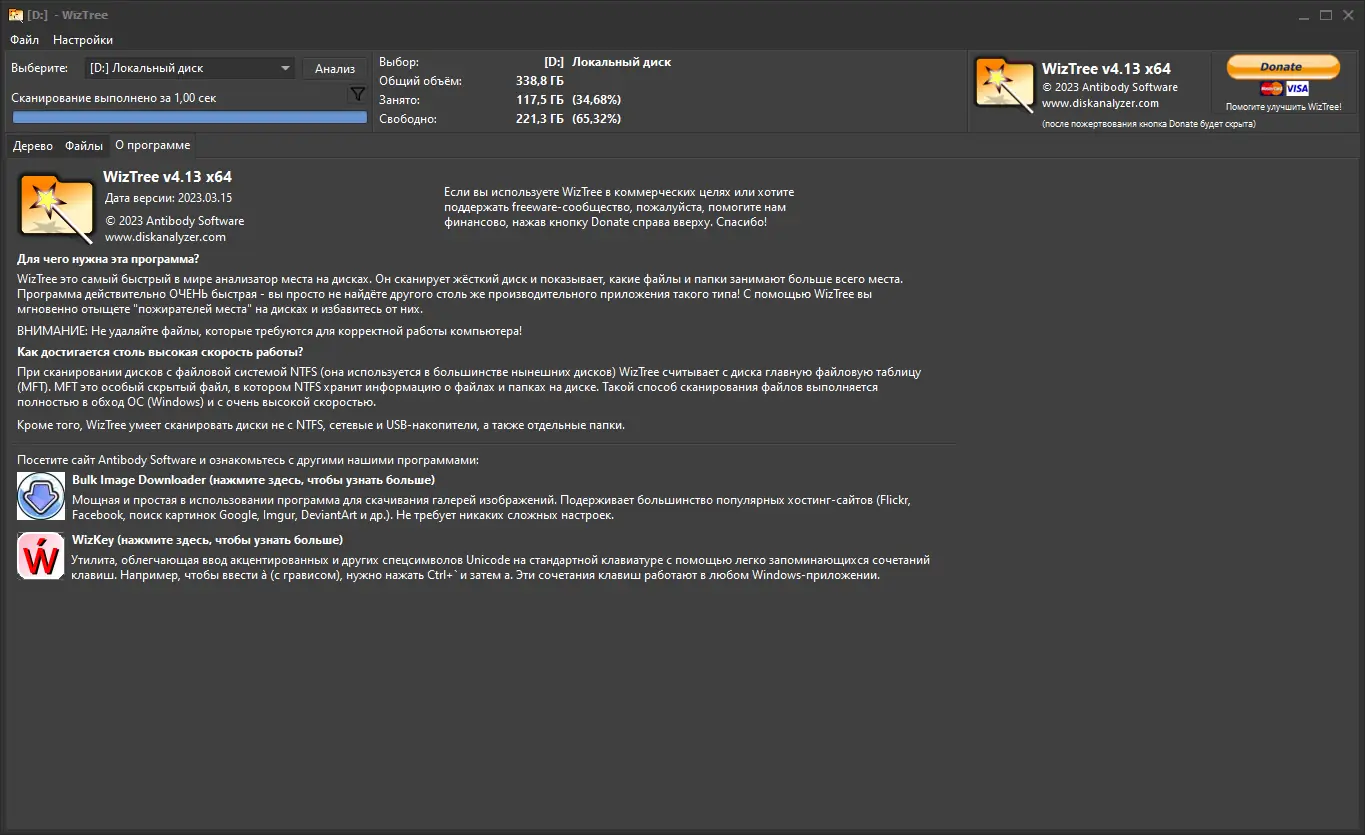The height and width of the screenshot is (835, 1365).
Task: Open the WizKey app icon
Action: coord(41,556)
